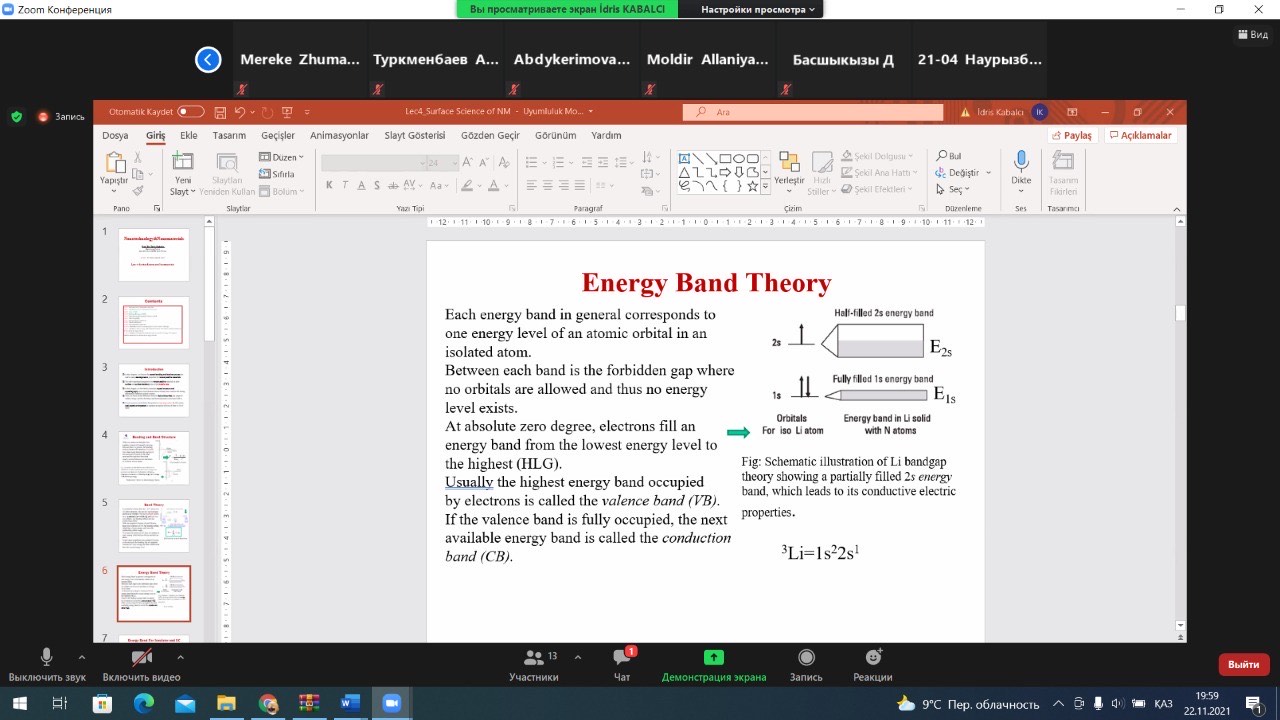Expand audio options arrow beside microphone
The height and width of the screenshot is (720, 1280).
[82, 657]
